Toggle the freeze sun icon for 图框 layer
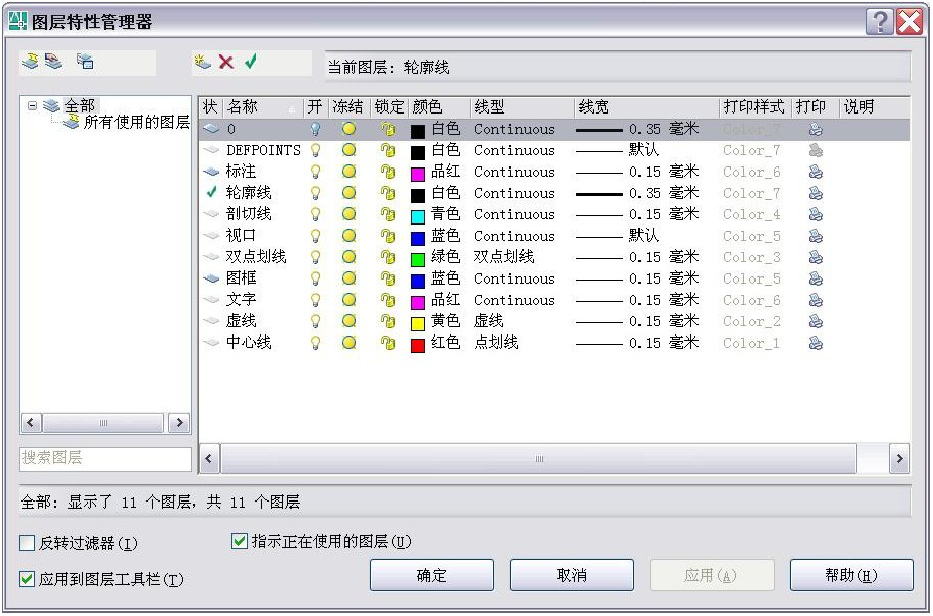The width and height of the screenshot is (933, 616). coord(349,279)
